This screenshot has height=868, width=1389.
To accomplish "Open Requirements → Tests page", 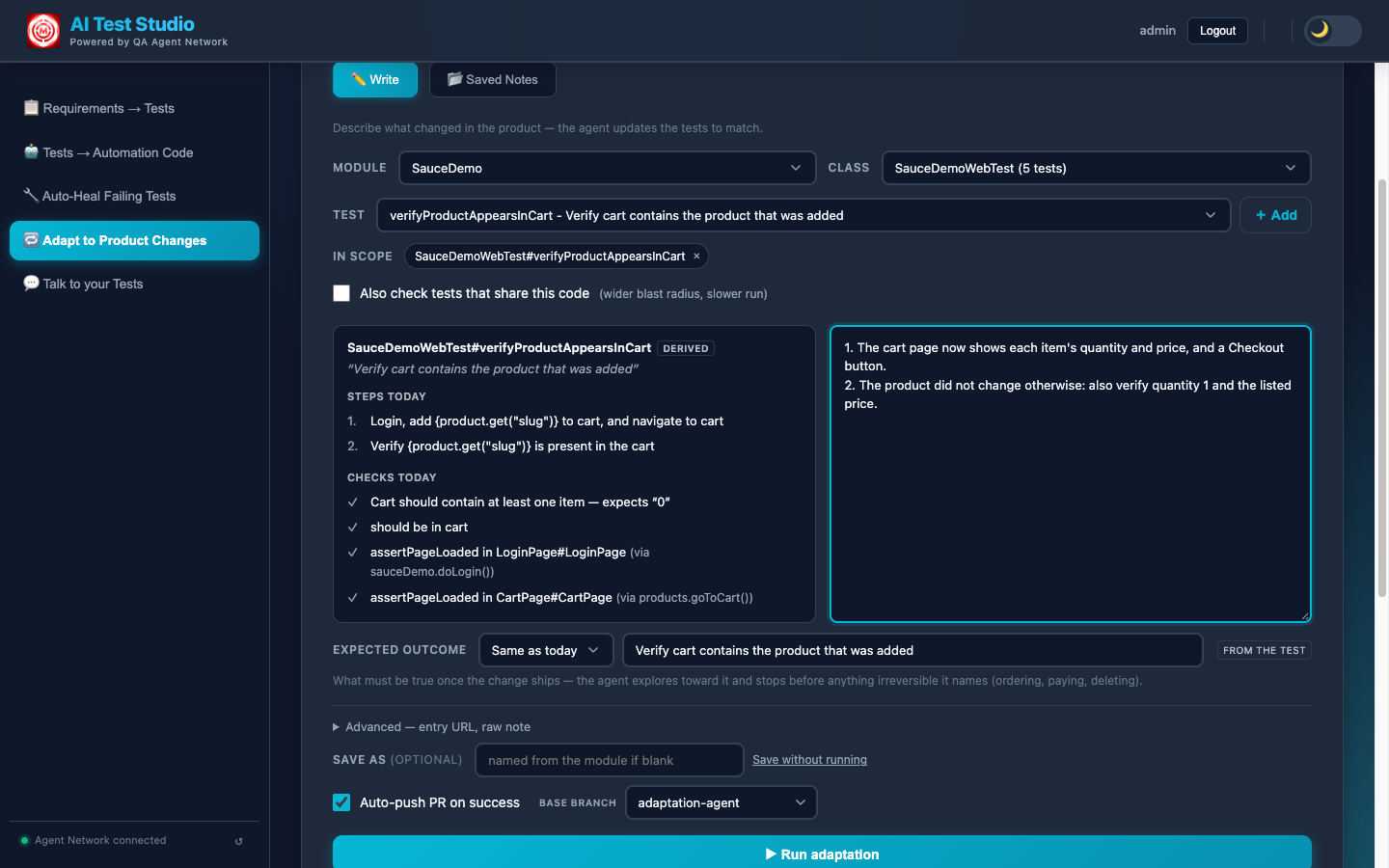I will click(x=134, y=108).
